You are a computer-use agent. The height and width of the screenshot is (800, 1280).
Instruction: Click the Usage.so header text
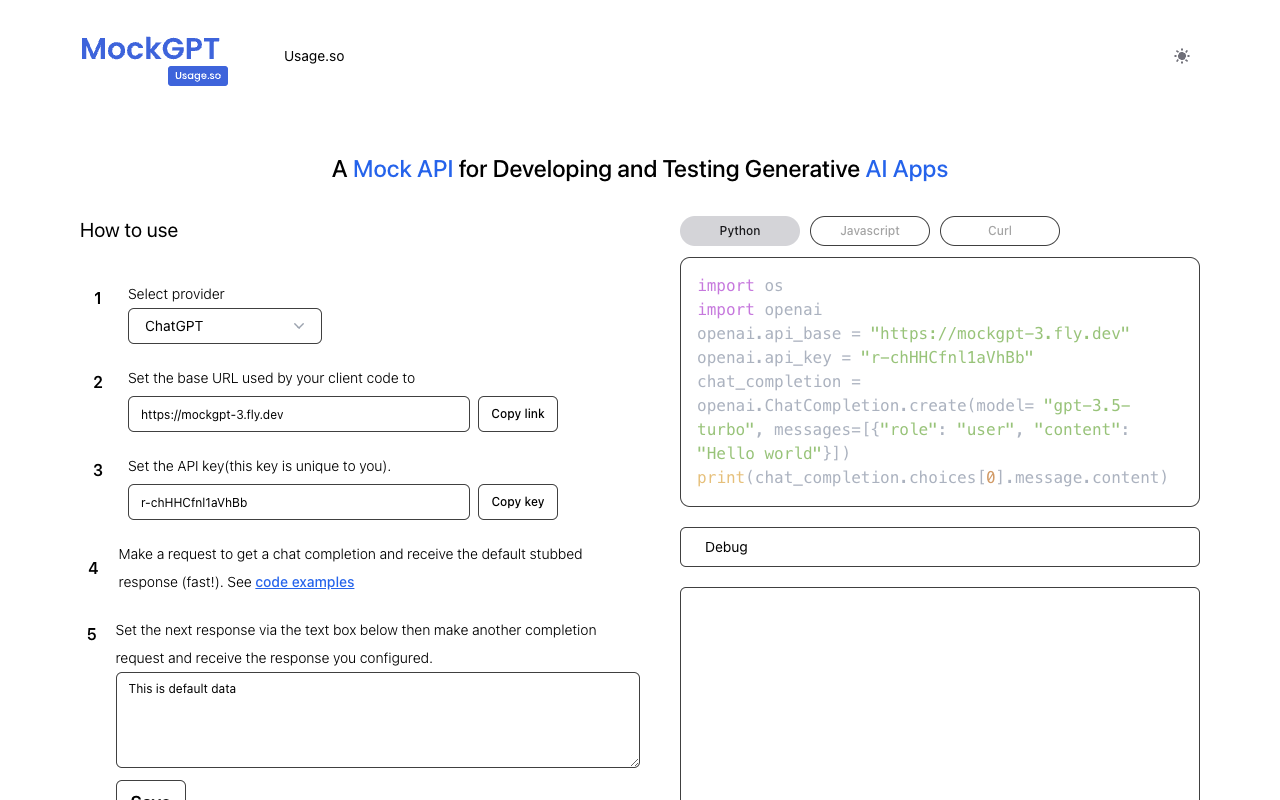point(313,56)
